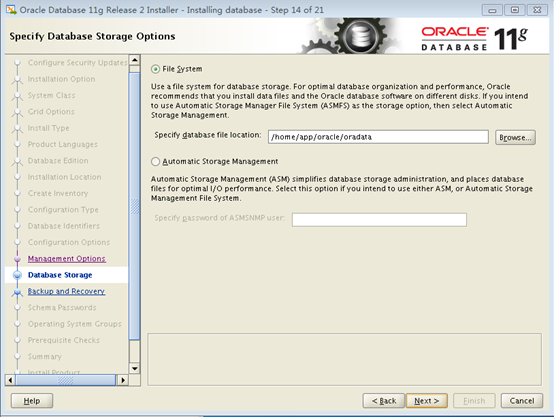Click the Operating System Groups step text

pyautogui.click(x=75, y=324)
